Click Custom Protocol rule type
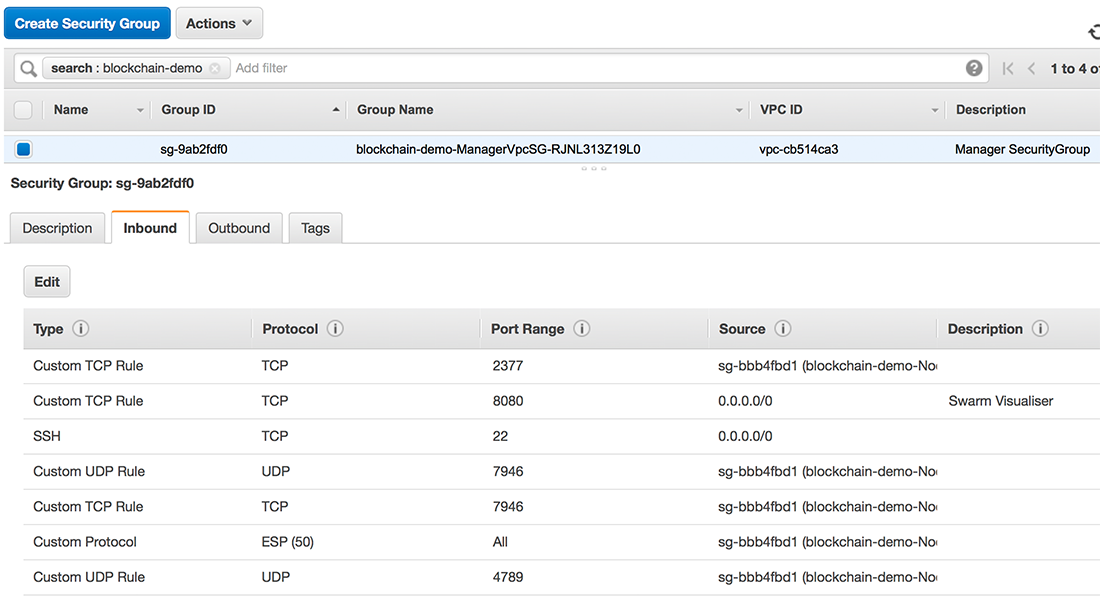Screen dimensions: 1100x609 (x=85, y=542)
